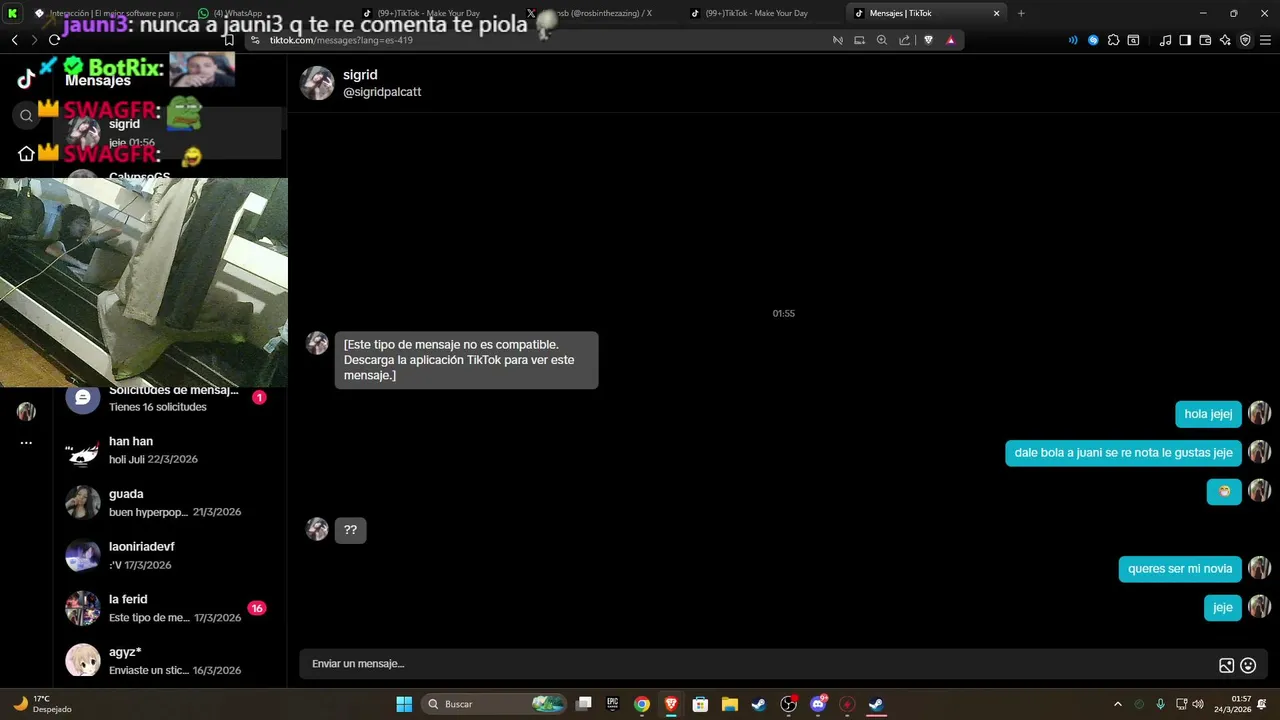Click the tiktok.com address bar URL
The width and height of the screenshot is (1280, 720).
[x=341, y=40]
